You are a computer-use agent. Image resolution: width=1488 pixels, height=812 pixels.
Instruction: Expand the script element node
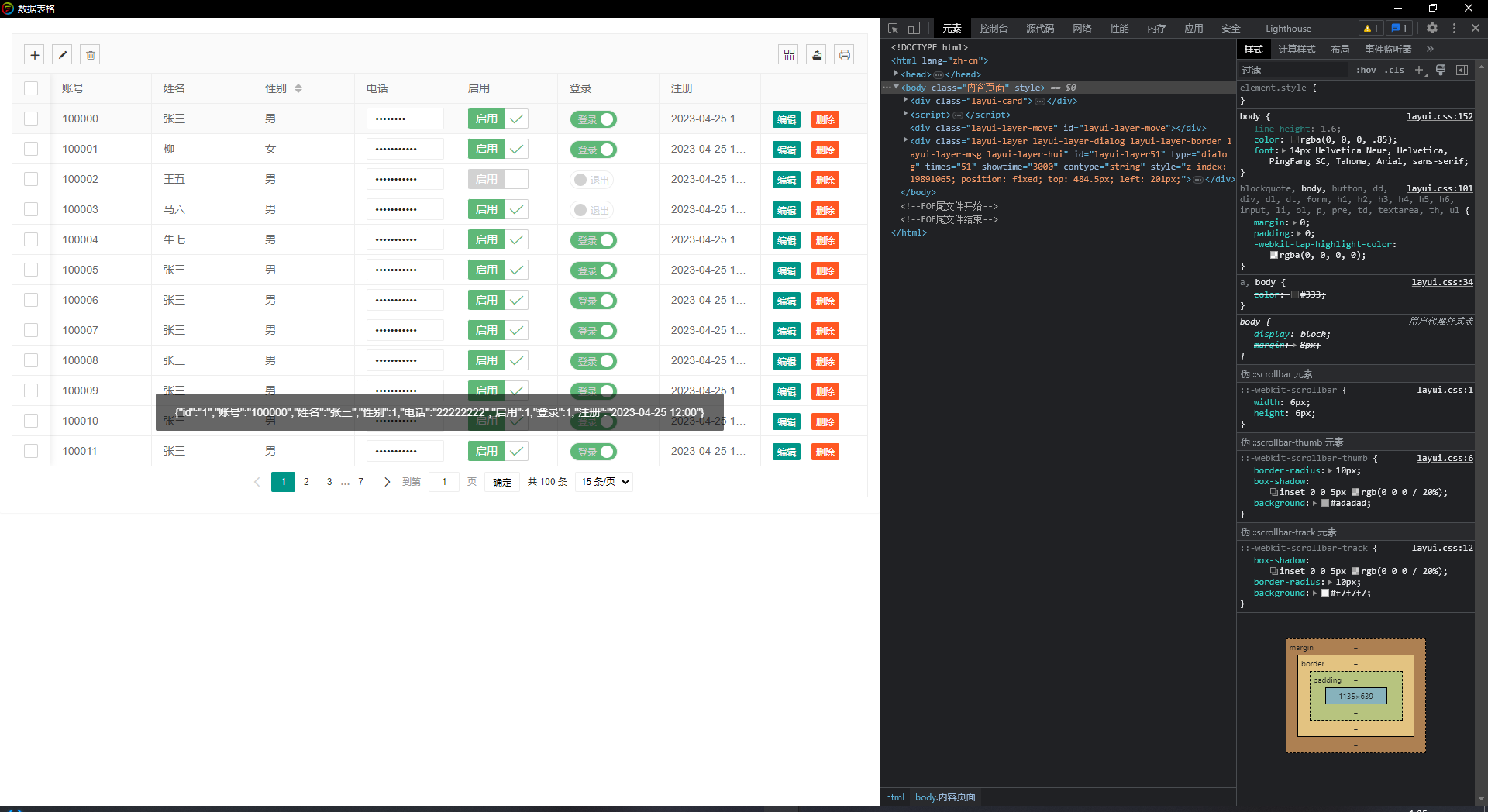(x=905, y=114)
